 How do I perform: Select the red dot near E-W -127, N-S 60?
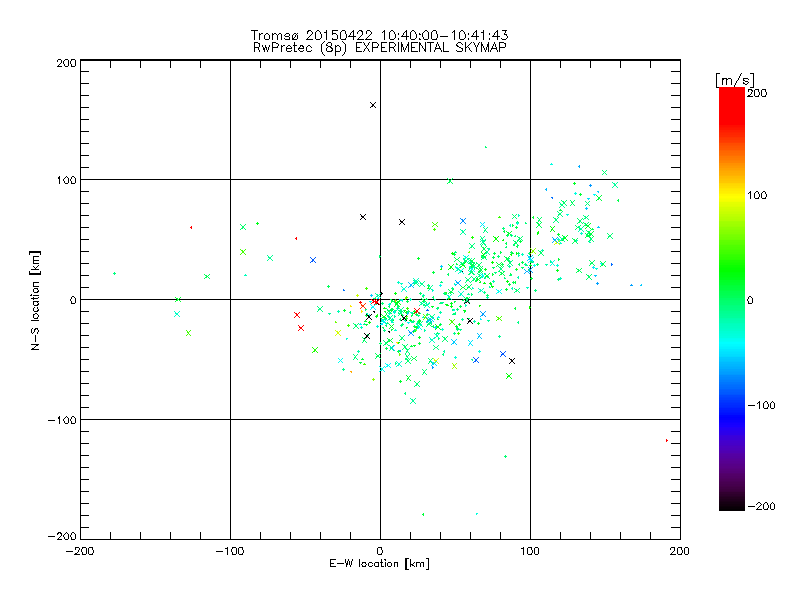(191, 228)
